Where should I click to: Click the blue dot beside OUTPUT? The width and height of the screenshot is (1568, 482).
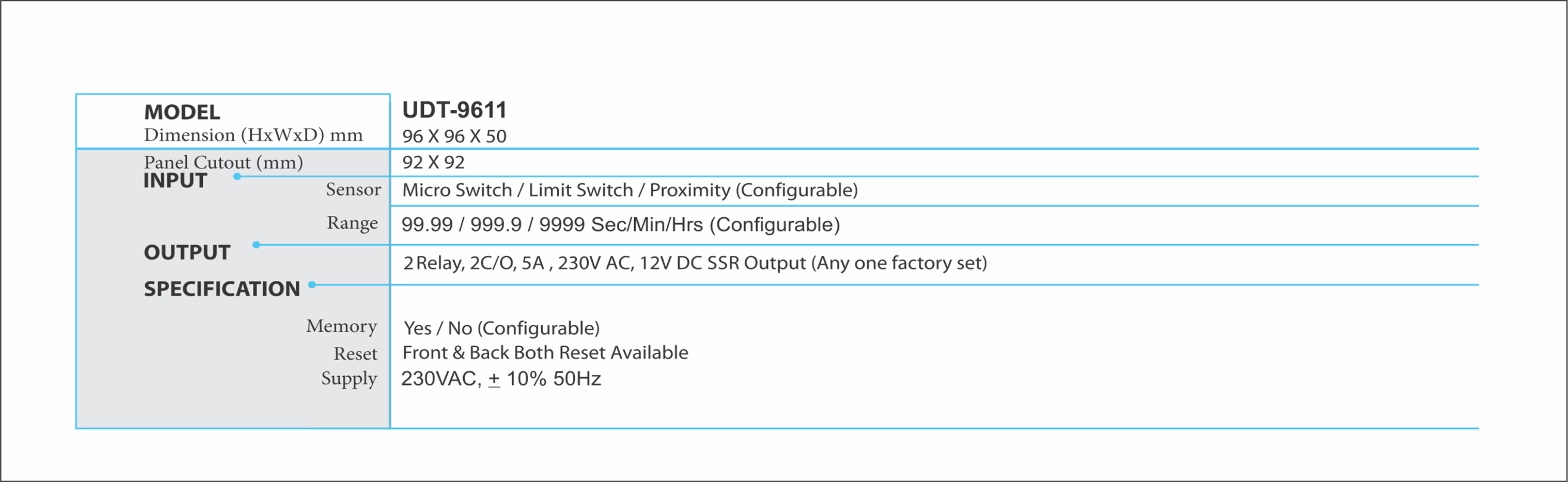pos(256,245)
